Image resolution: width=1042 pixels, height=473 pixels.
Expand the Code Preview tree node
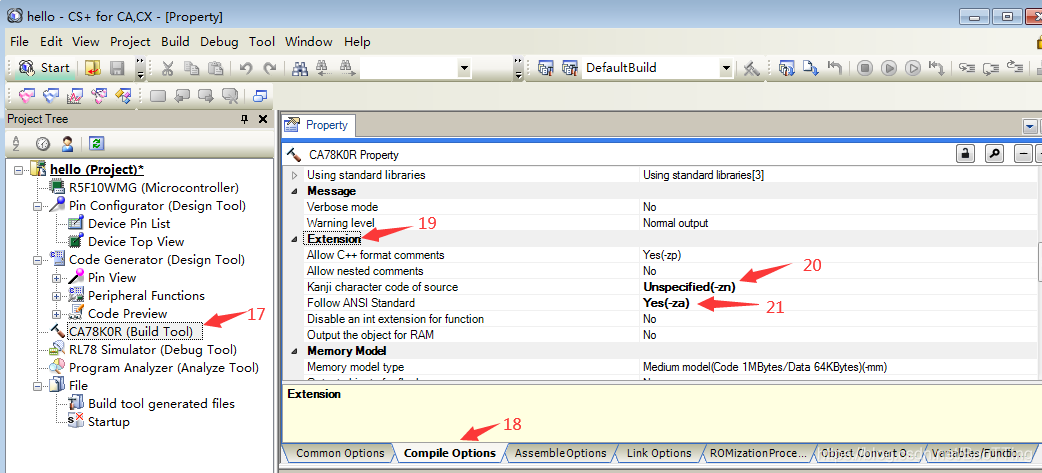[x=56, y=314]
